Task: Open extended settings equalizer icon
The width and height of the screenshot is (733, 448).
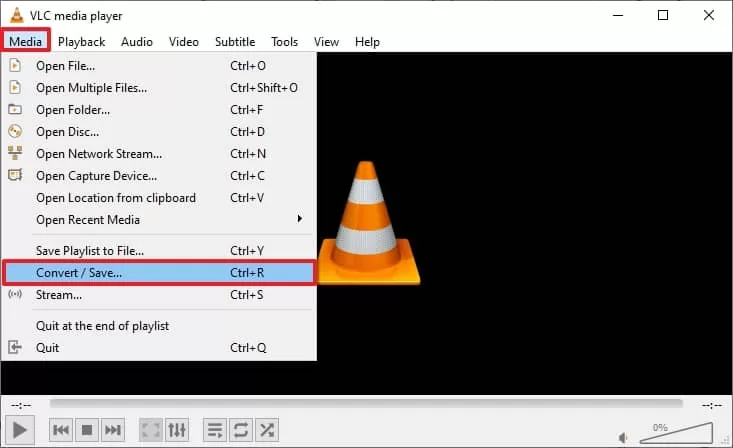Action: (x=177, y=430)
